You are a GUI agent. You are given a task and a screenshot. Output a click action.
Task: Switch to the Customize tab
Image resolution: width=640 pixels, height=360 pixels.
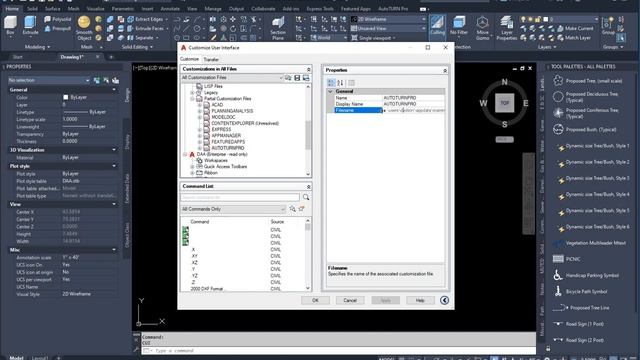(189, 59)
